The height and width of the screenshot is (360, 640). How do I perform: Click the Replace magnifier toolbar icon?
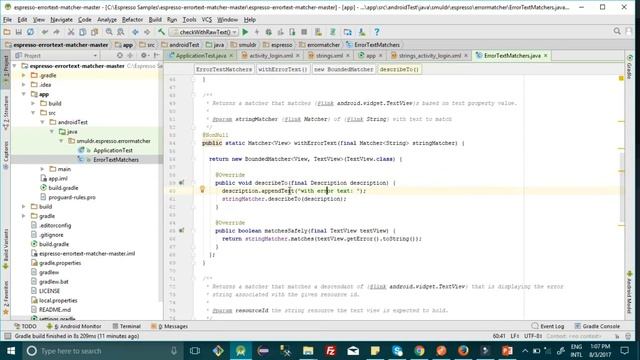coord(121,32)
